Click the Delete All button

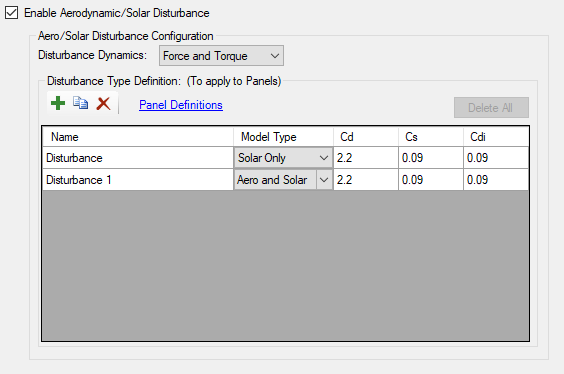click(x=491, y=108)
